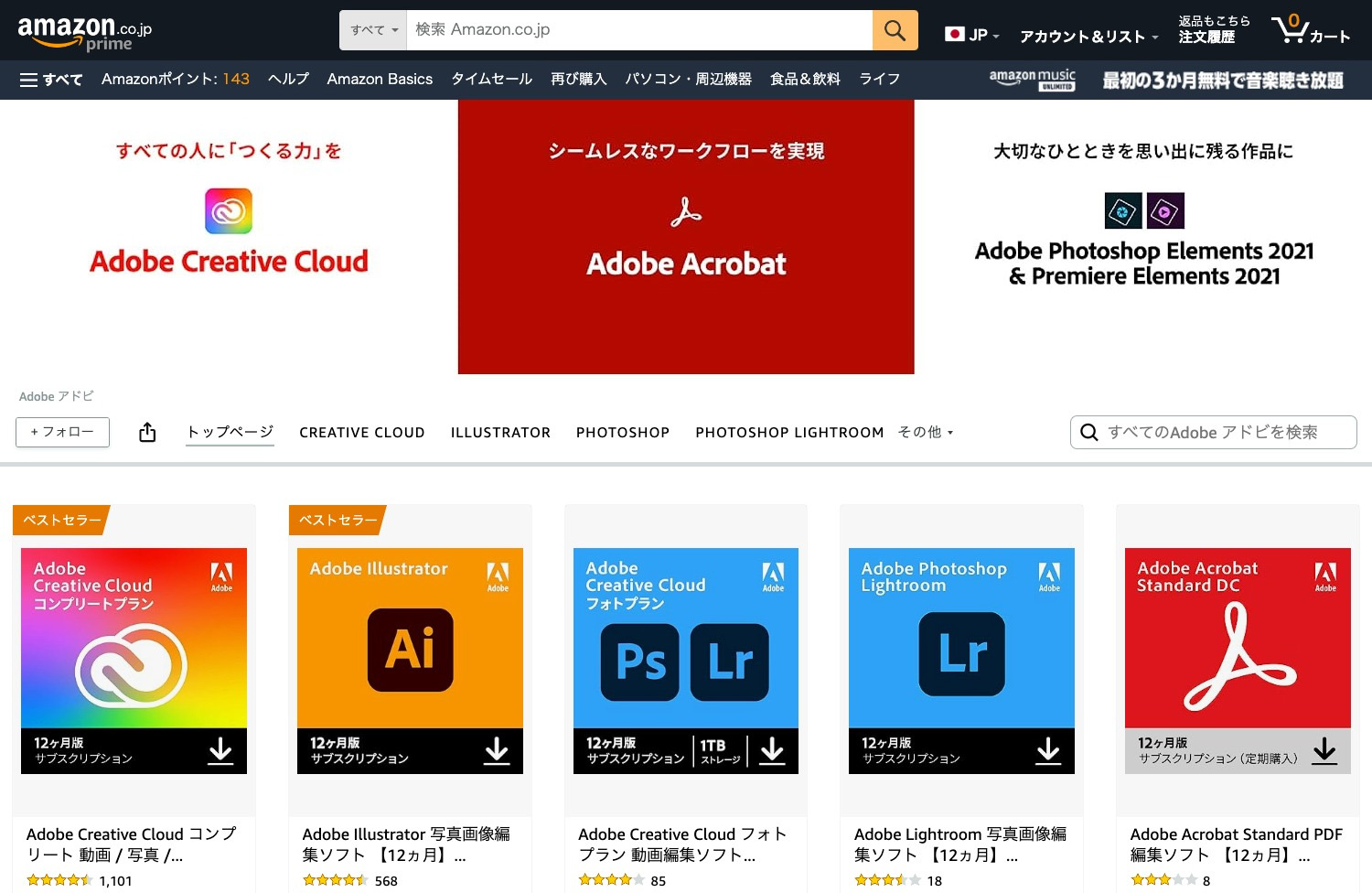The width and height of the screenshot is (1372, 893).
Task: Click the Ps icon on フォトプラン product
Action: tap(640, 662)
